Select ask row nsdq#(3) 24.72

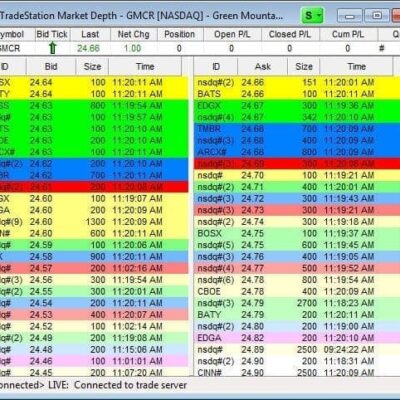(297, 199)
